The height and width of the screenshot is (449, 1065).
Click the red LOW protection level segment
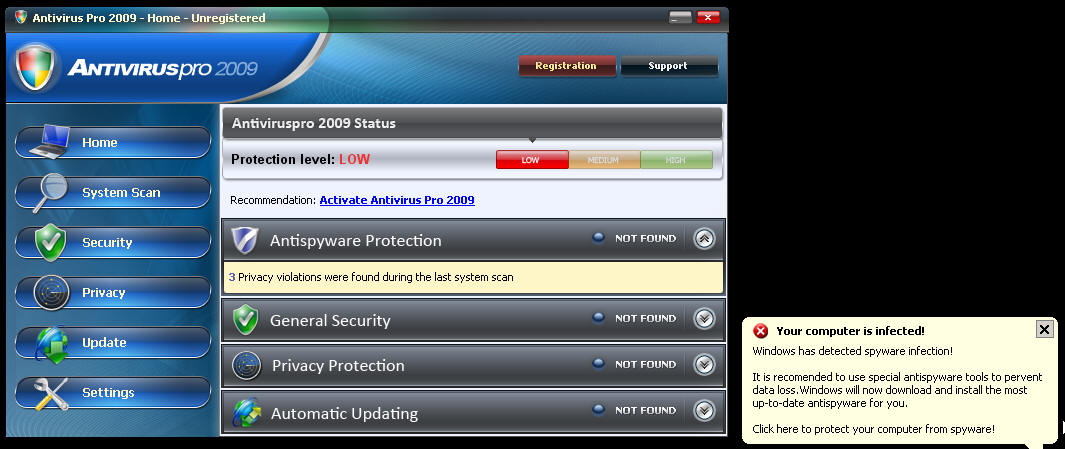tap(532, 160)
